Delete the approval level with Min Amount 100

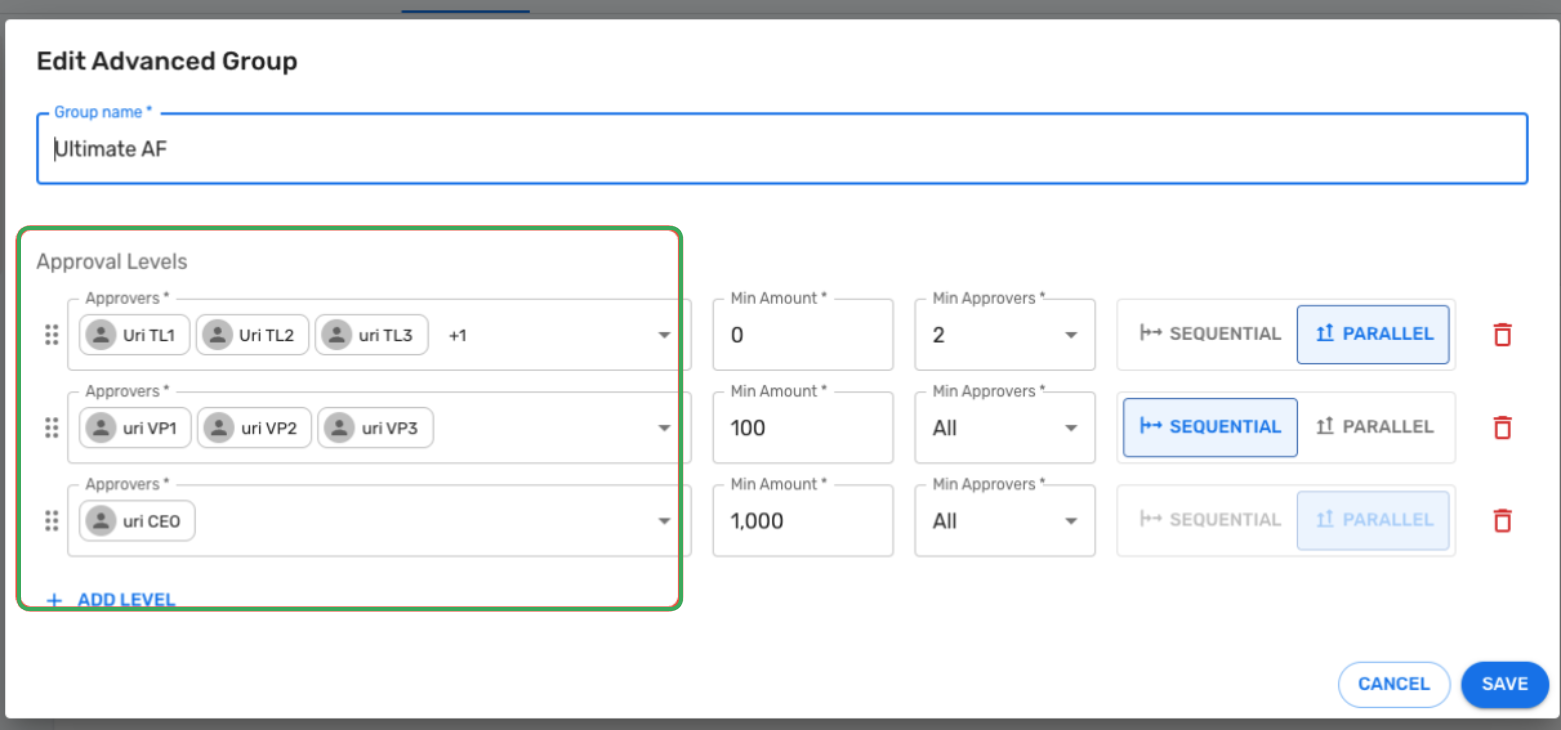[1501, 428]
